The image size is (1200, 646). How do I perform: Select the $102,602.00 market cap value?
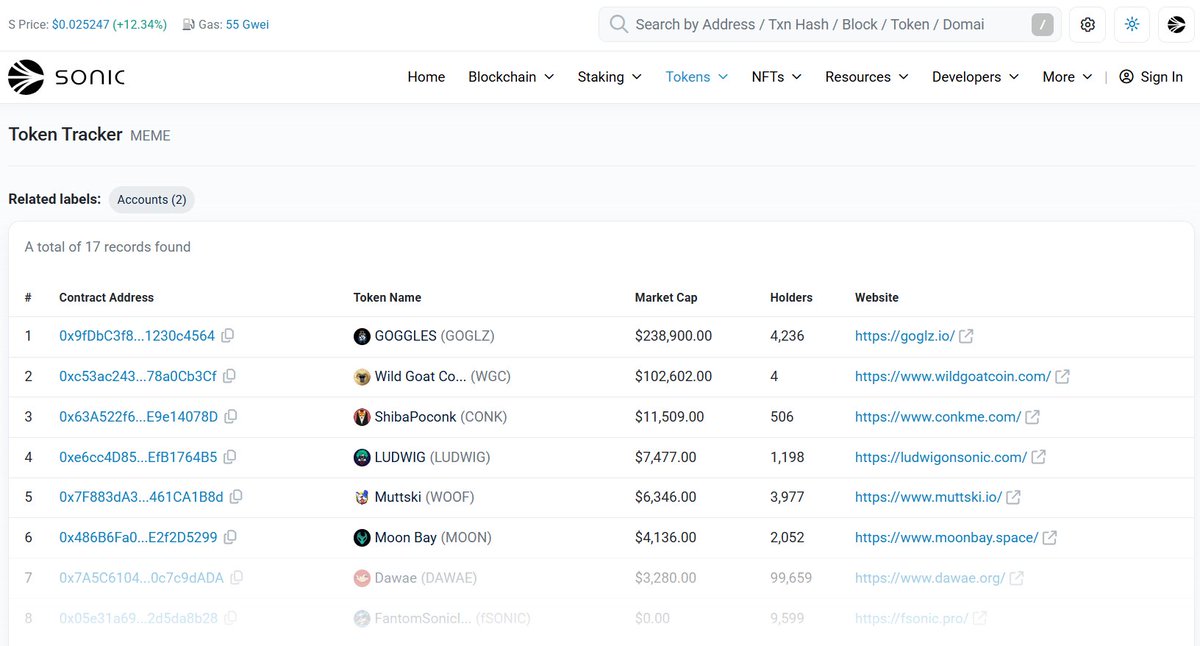point(673,376)
